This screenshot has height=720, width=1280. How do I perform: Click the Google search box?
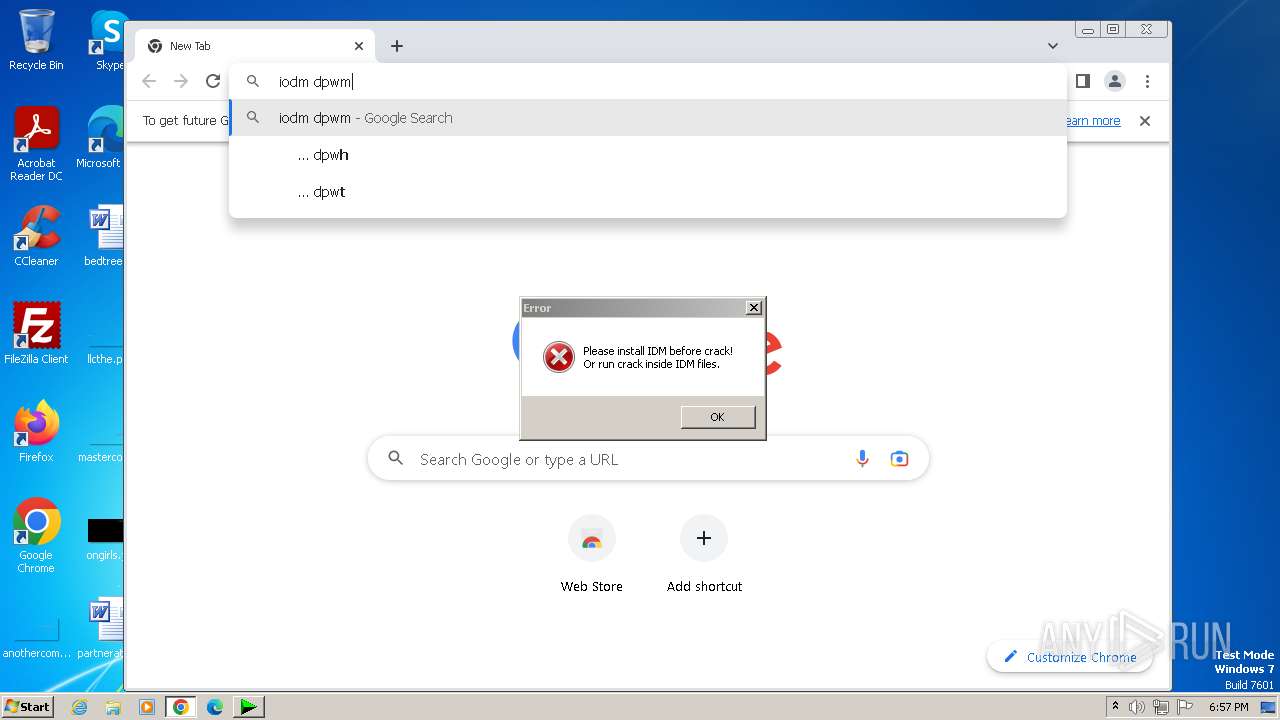648,459
